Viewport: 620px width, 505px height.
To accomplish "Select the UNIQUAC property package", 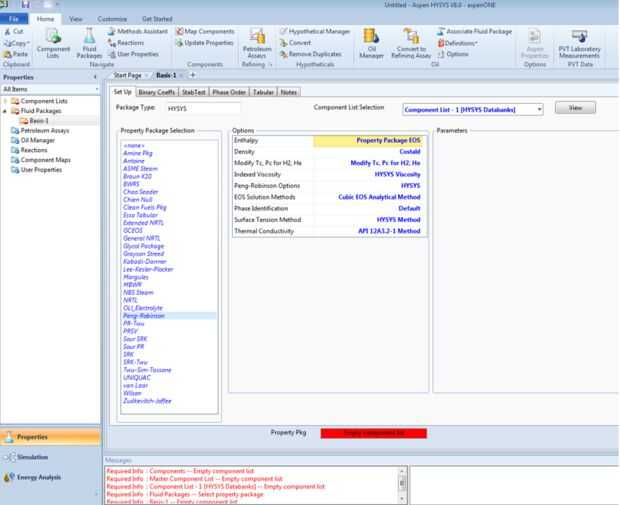I will (137, 378).
